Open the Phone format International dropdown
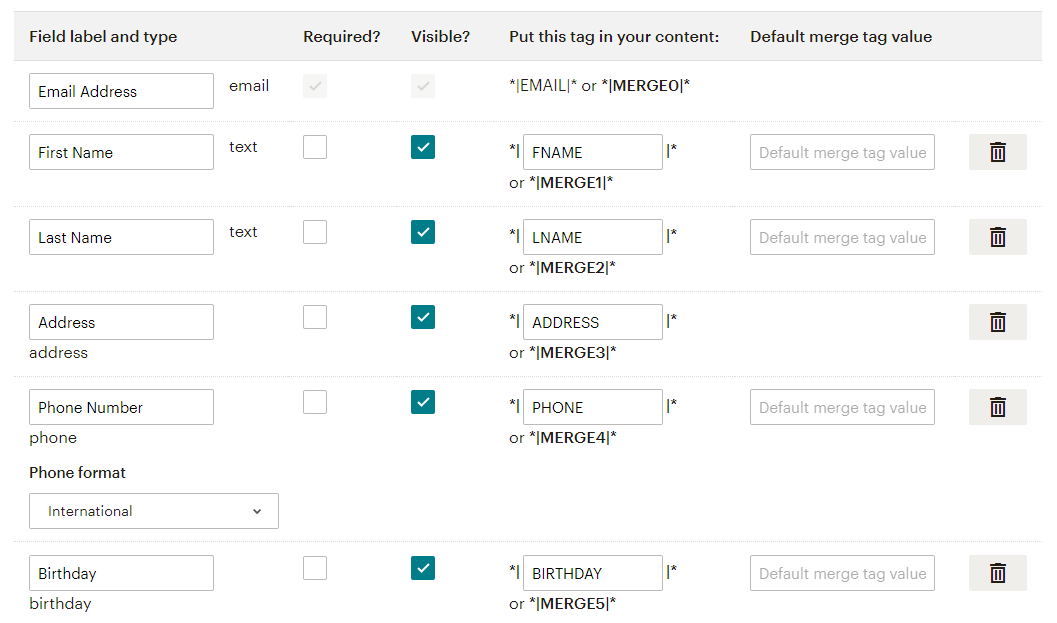Screen dimensions: 1057x623 (x=154, y=511)
